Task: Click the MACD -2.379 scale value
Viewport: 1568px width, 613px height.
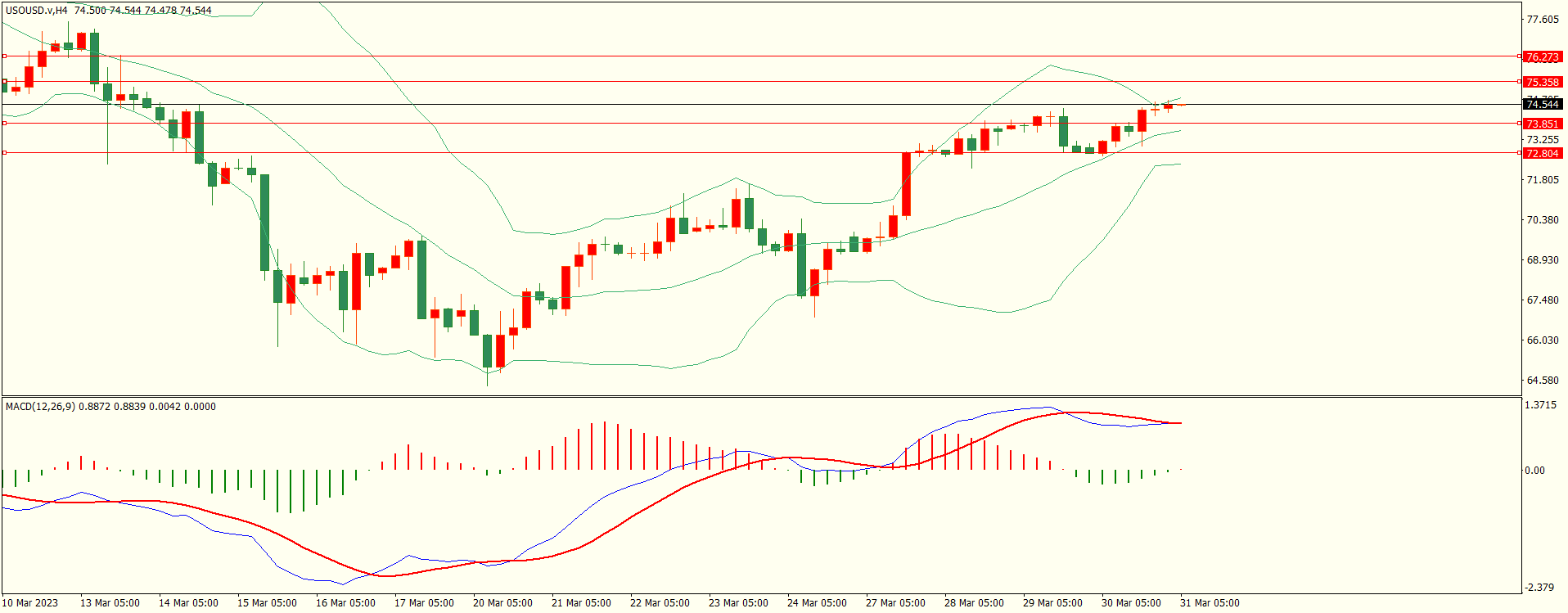Action: 1540,588
